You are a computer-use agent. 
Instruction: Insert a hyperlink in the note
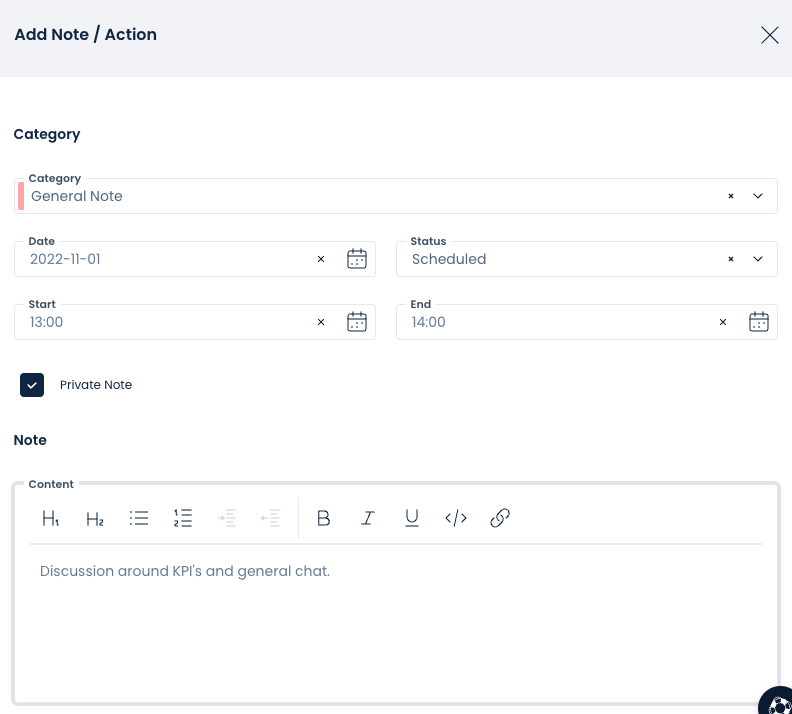[500, 518]
